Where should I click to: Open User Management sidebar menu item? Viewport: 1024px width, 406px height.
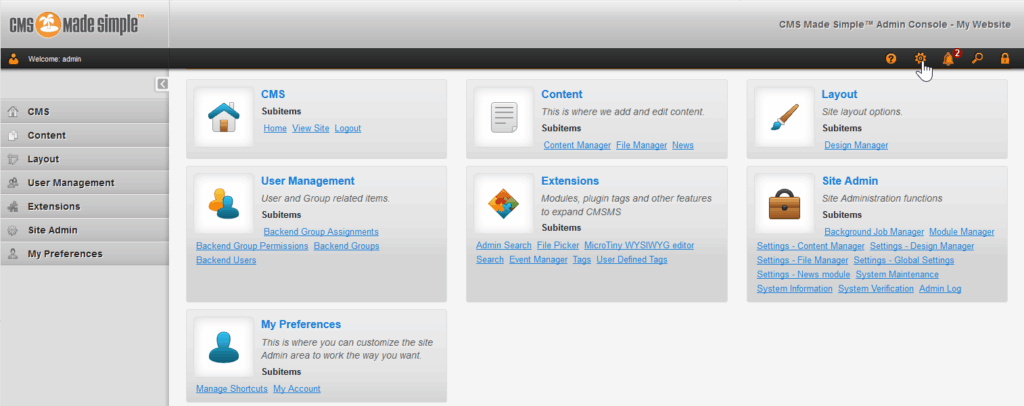[x=84, y=183]
